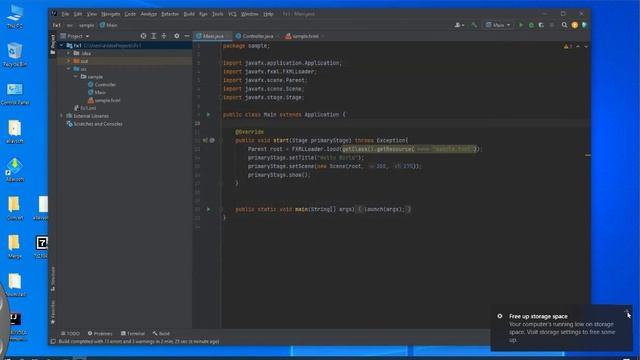The width and height of the screenshot is (640, 360).
Task: Open the Edit menu
Action: pyautogui.click(x=78, y=14)
